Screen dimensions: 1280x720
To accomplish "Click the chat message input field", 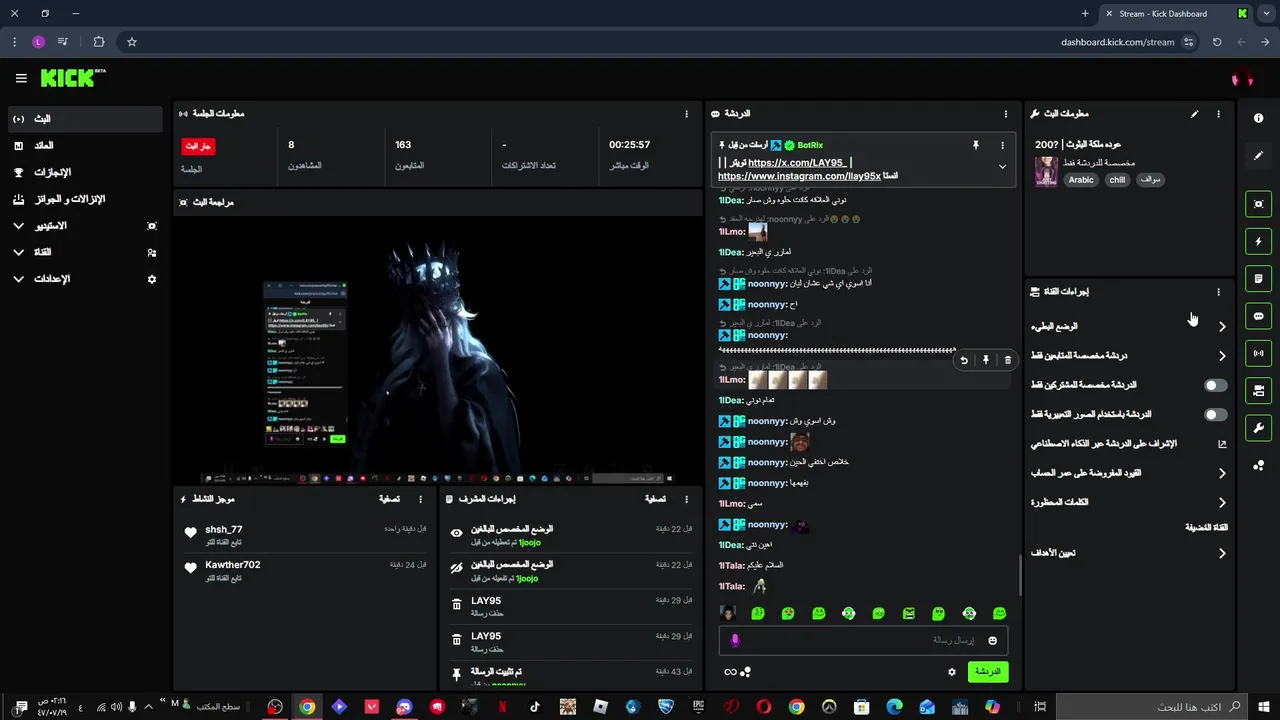I will pos(863,640).
